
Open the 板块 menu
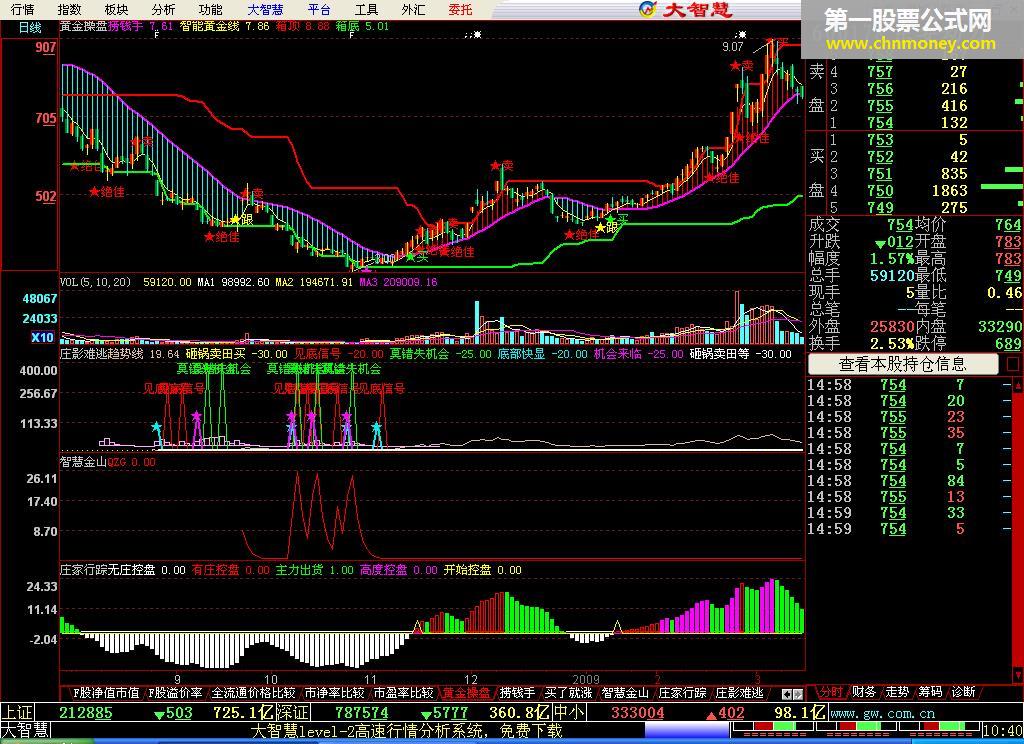tap(116, 9)
